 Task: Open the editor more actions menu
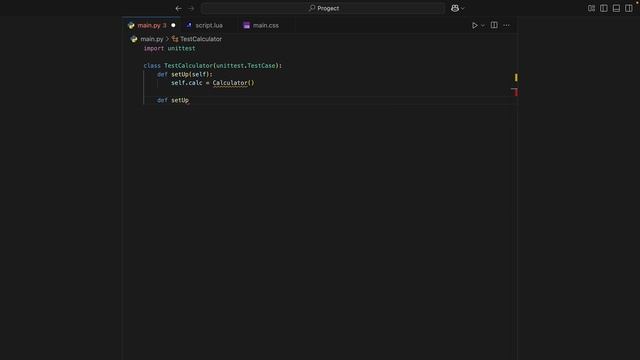click(506, 25)
